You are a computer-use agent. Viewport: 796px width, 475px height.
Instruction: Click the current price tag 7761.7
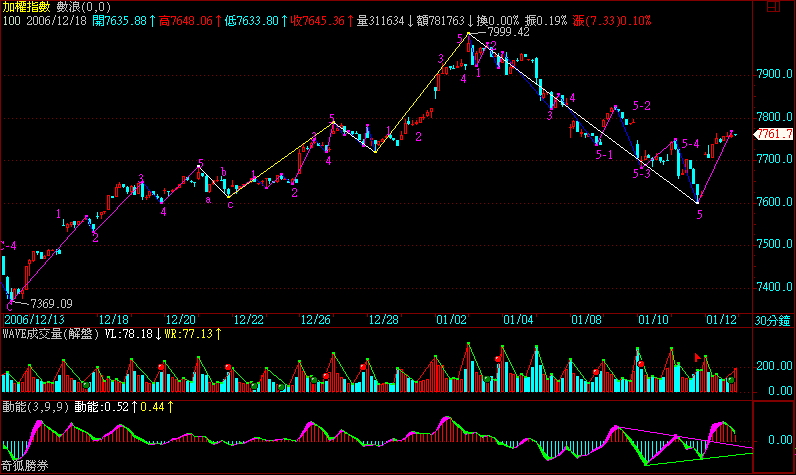tap(775, 134)
